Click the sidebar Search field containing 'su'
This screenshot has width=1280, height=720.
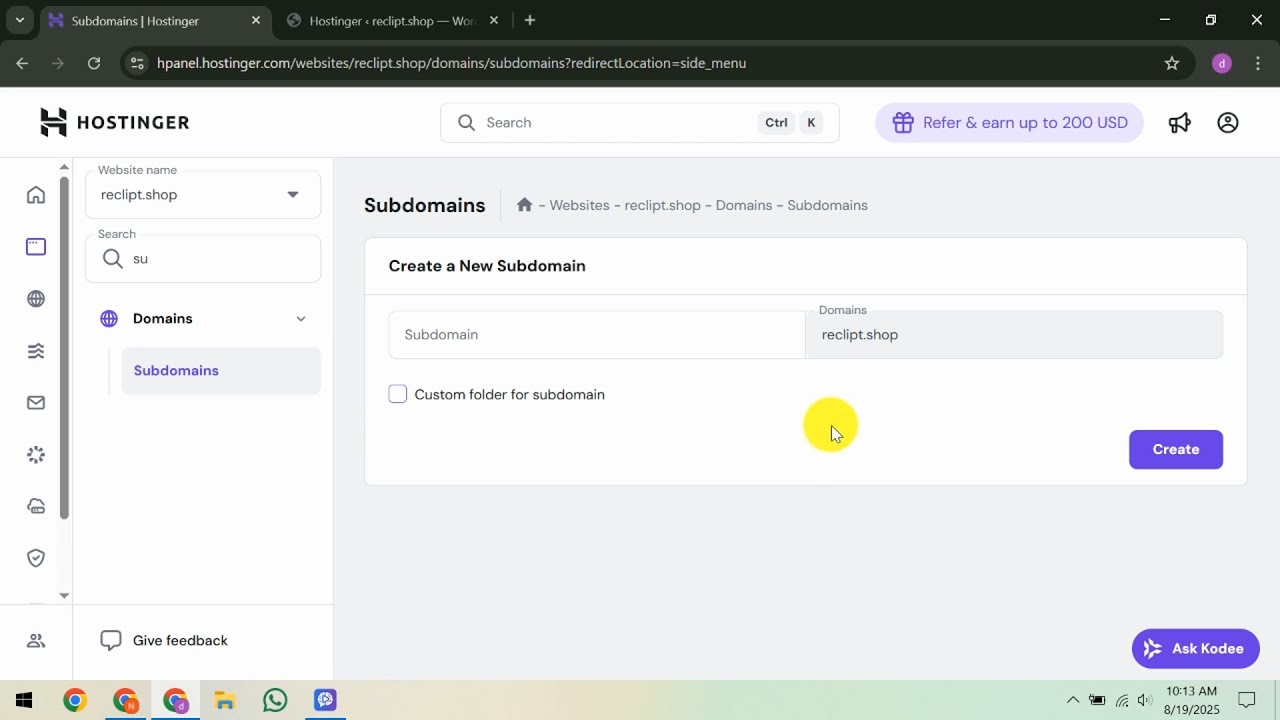pyautogui.click(x=203, y=258)
